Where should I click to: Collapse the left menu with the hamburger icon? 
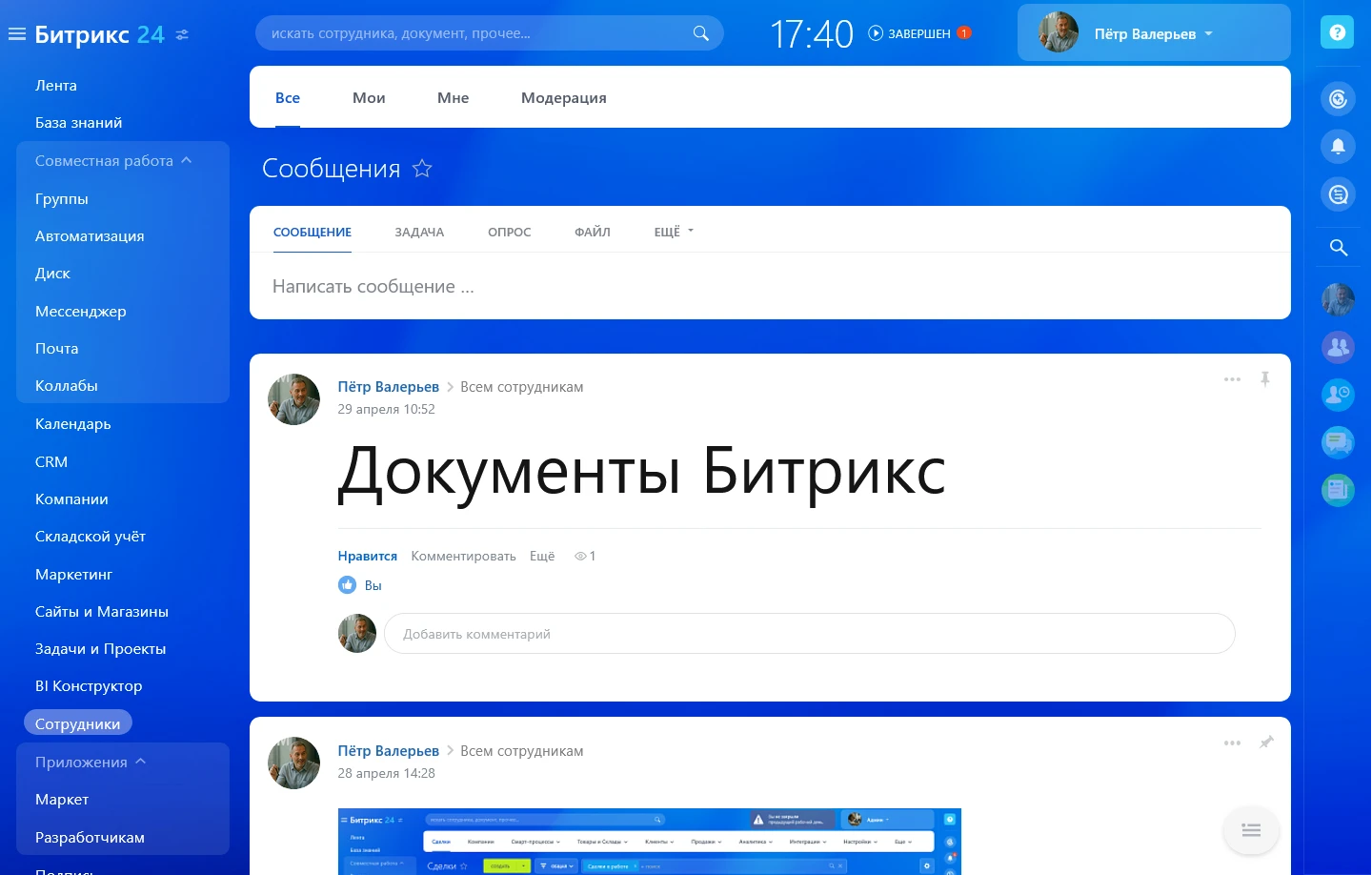click(x=16, y=32)
